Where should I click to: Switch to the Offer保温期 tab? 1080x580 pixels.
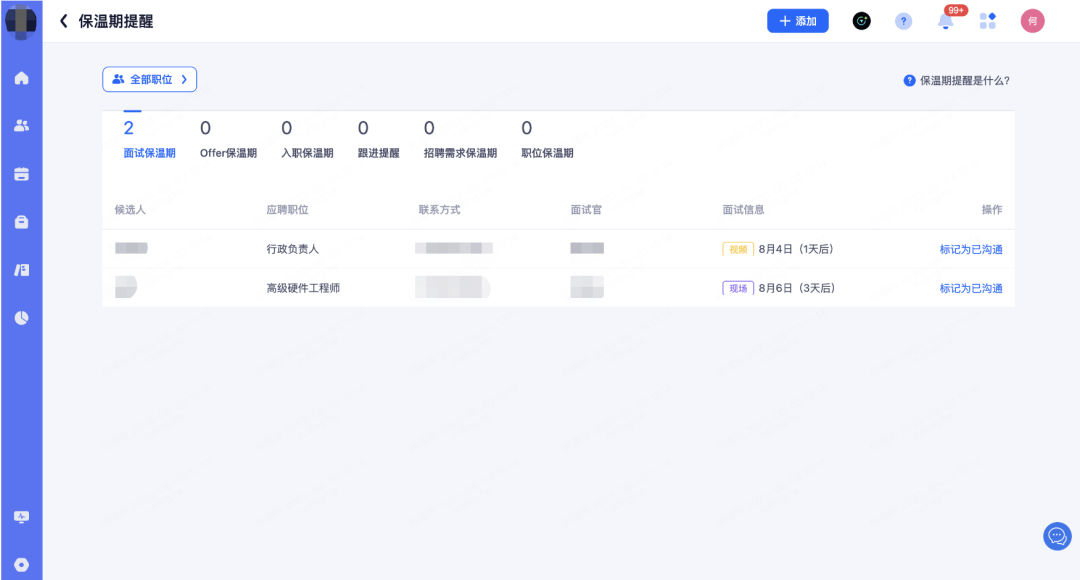point(228,140)
